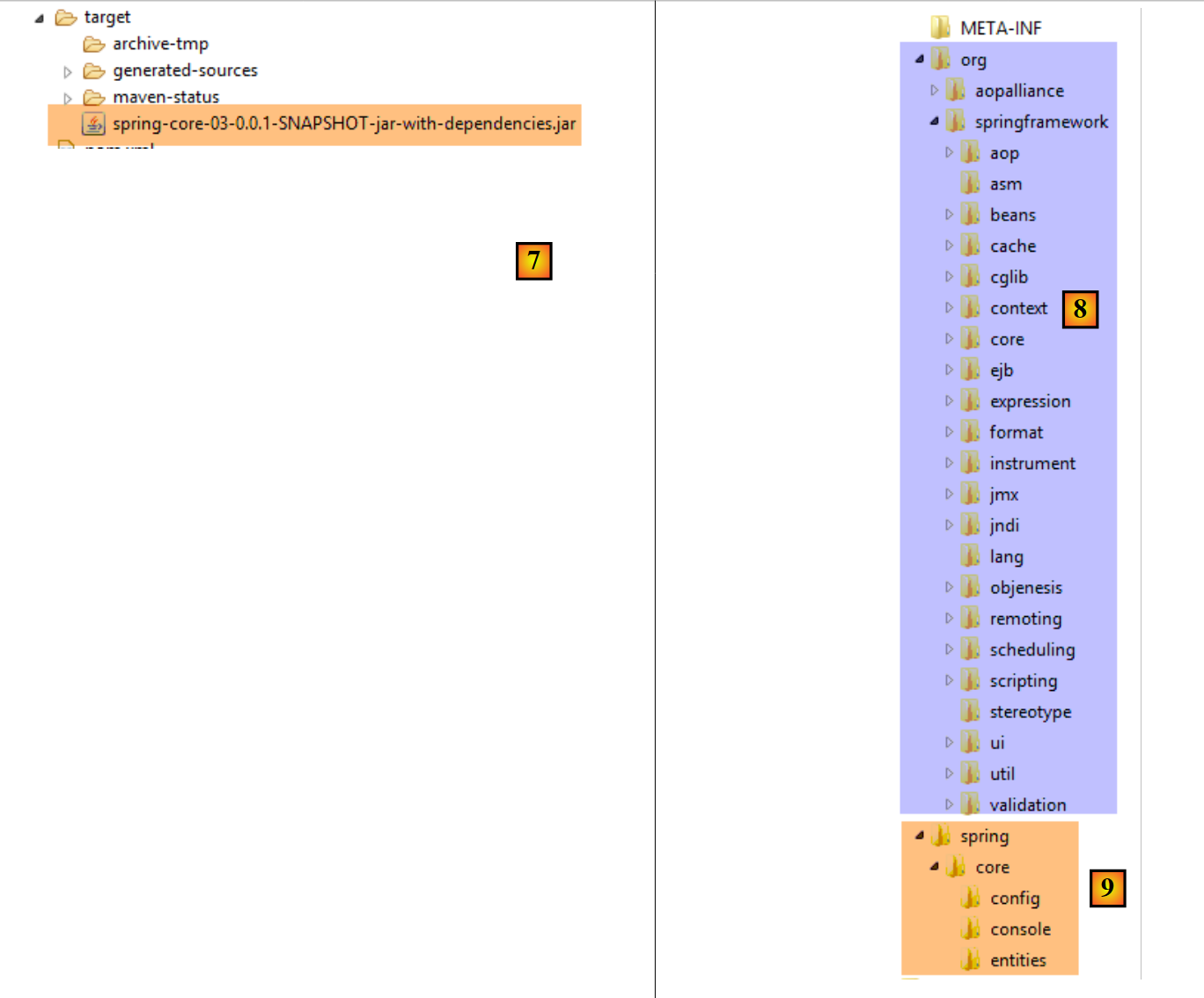Collapse the spring folder node
This screenshot has height=998, width=1204.
point(920,836)
